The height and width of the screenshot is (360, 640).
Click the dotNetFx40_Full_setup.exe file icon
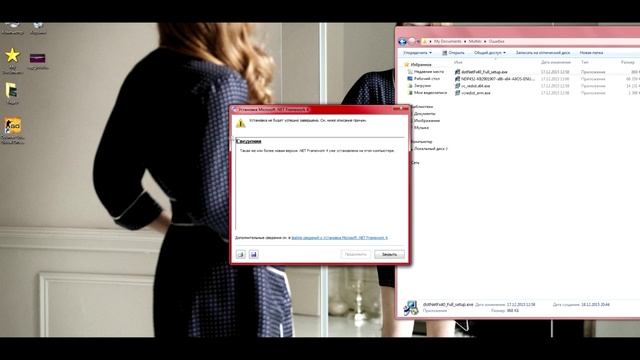[x=457, y=72]
